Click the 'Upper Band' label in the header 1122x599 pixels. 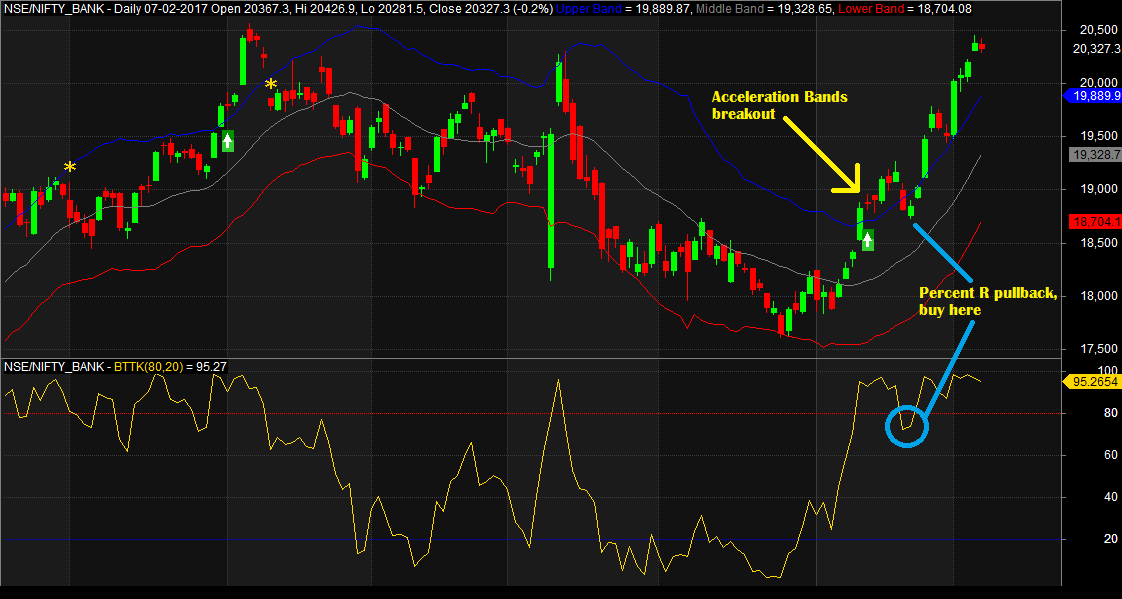(x=592, y=8)
